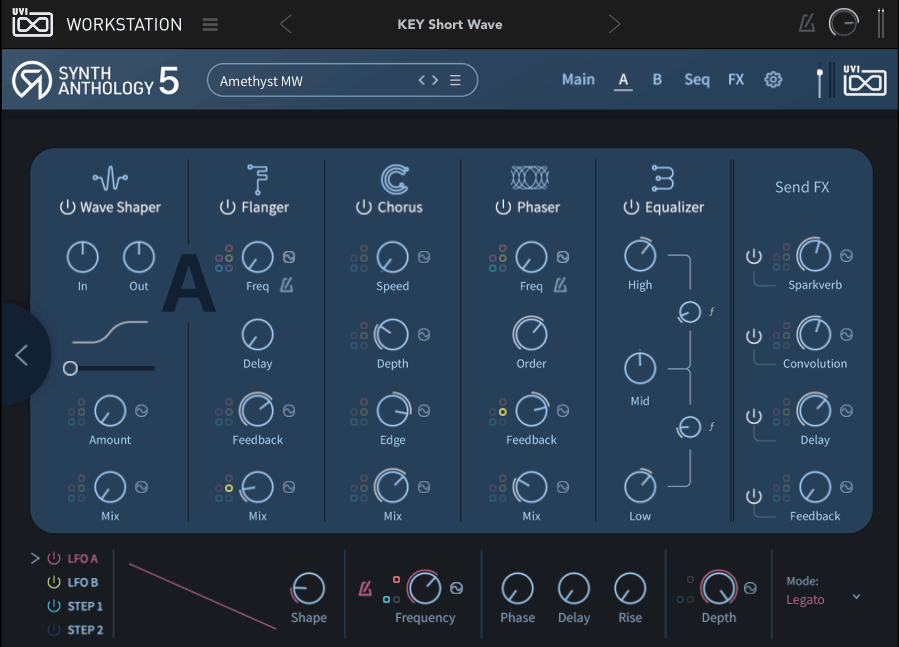This screenshot has width=899, height=647.
Task: Enable the Sparkverb send power button
Action: (753, 256)
